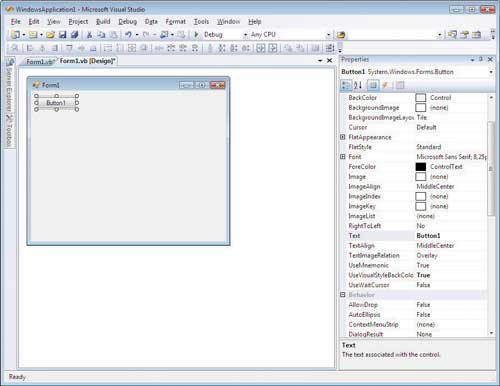Sort Properties alphabetically

tap(358, 86)
